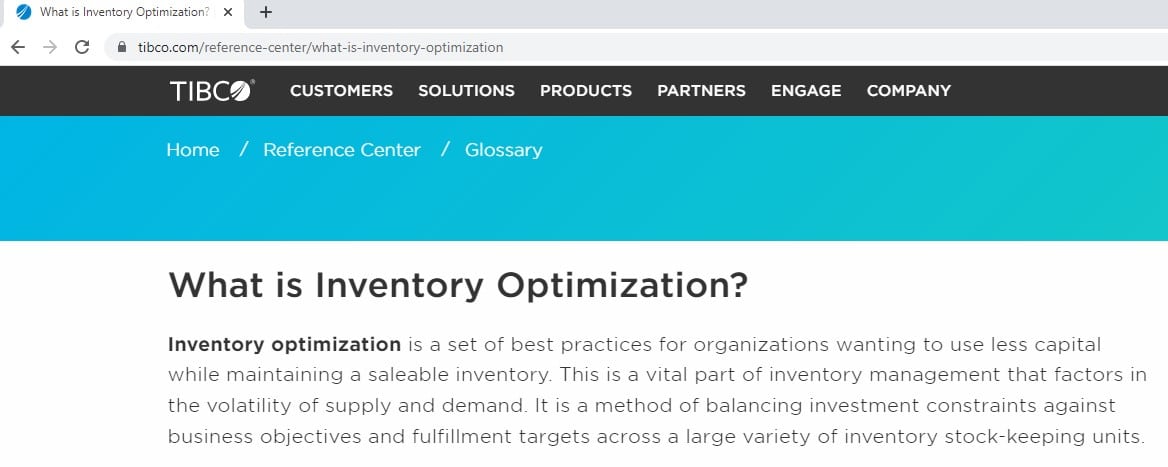Open the CUSTOMERS navigation menu
This screenshot has height=467, width=1168.
pos(341,91)
